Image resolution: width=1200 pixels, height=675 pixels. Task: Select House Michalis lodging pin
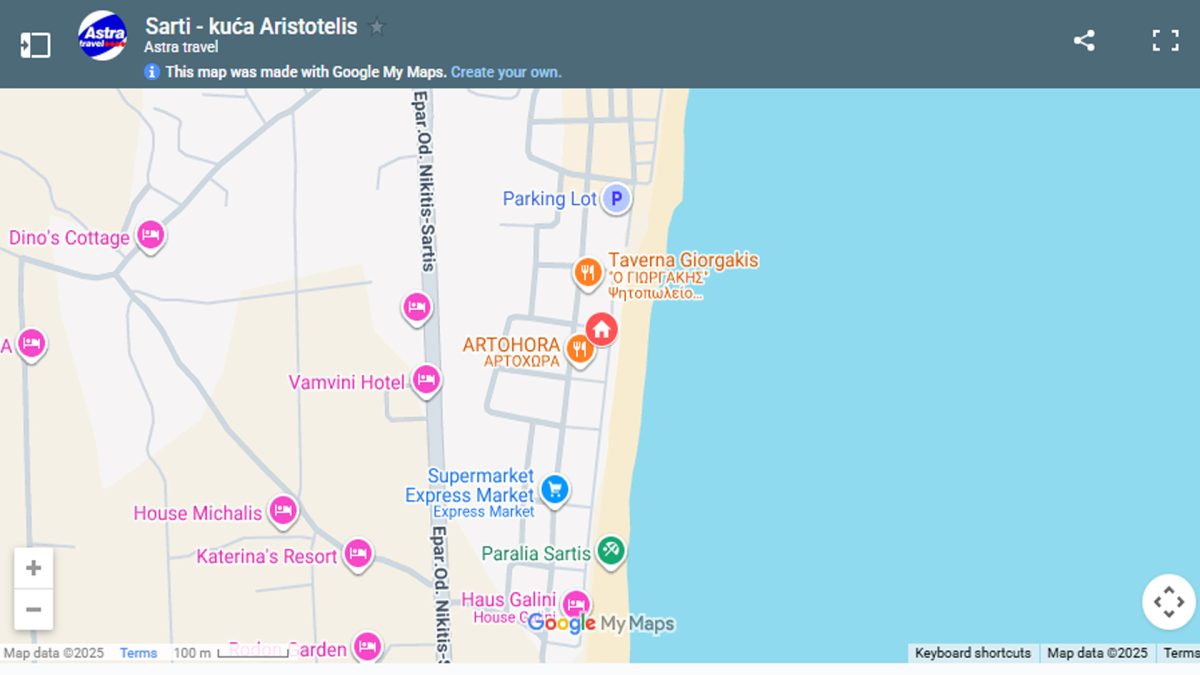[283, 510]
